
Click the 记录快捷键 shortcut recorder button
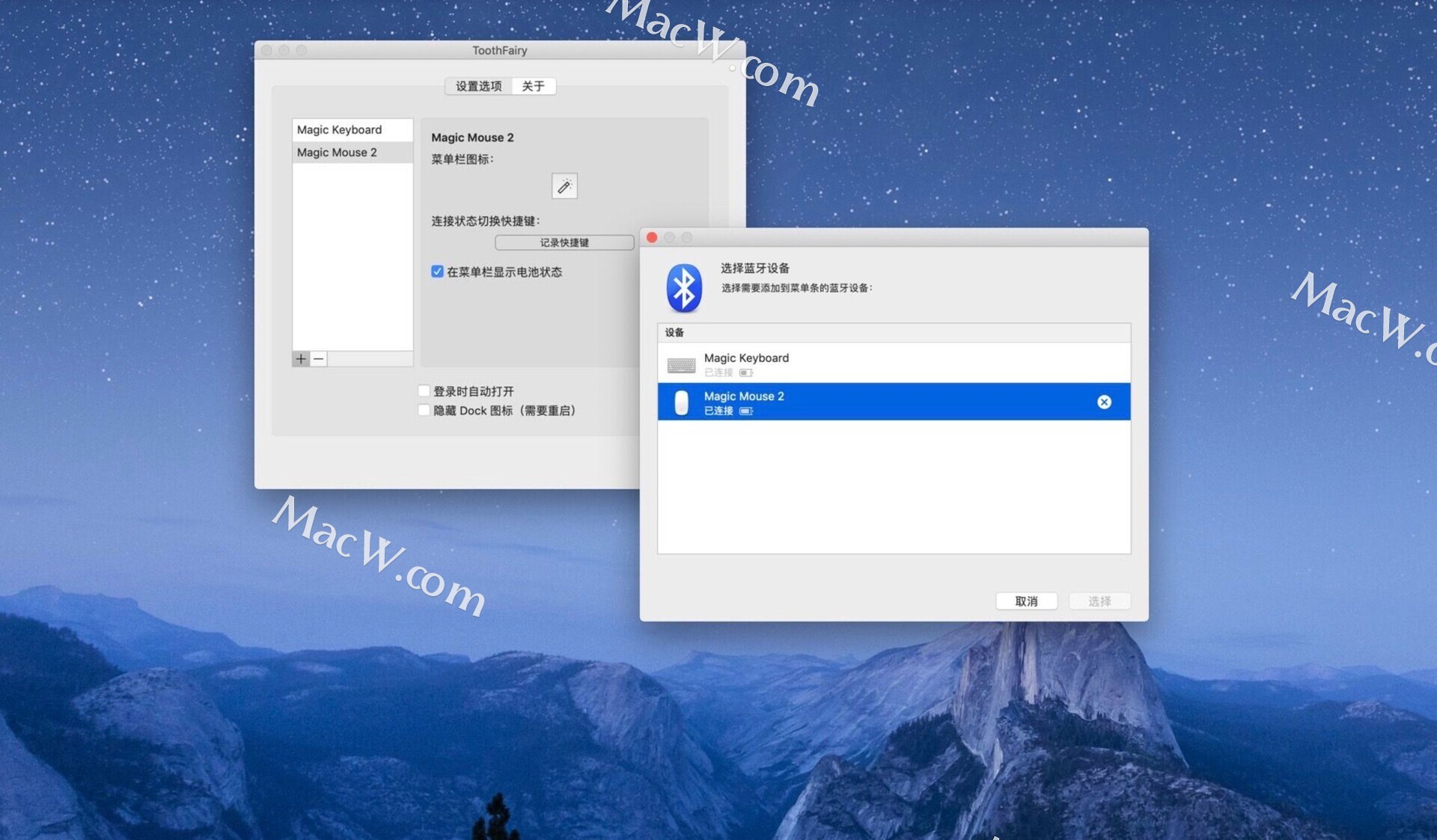pos(564,242)
